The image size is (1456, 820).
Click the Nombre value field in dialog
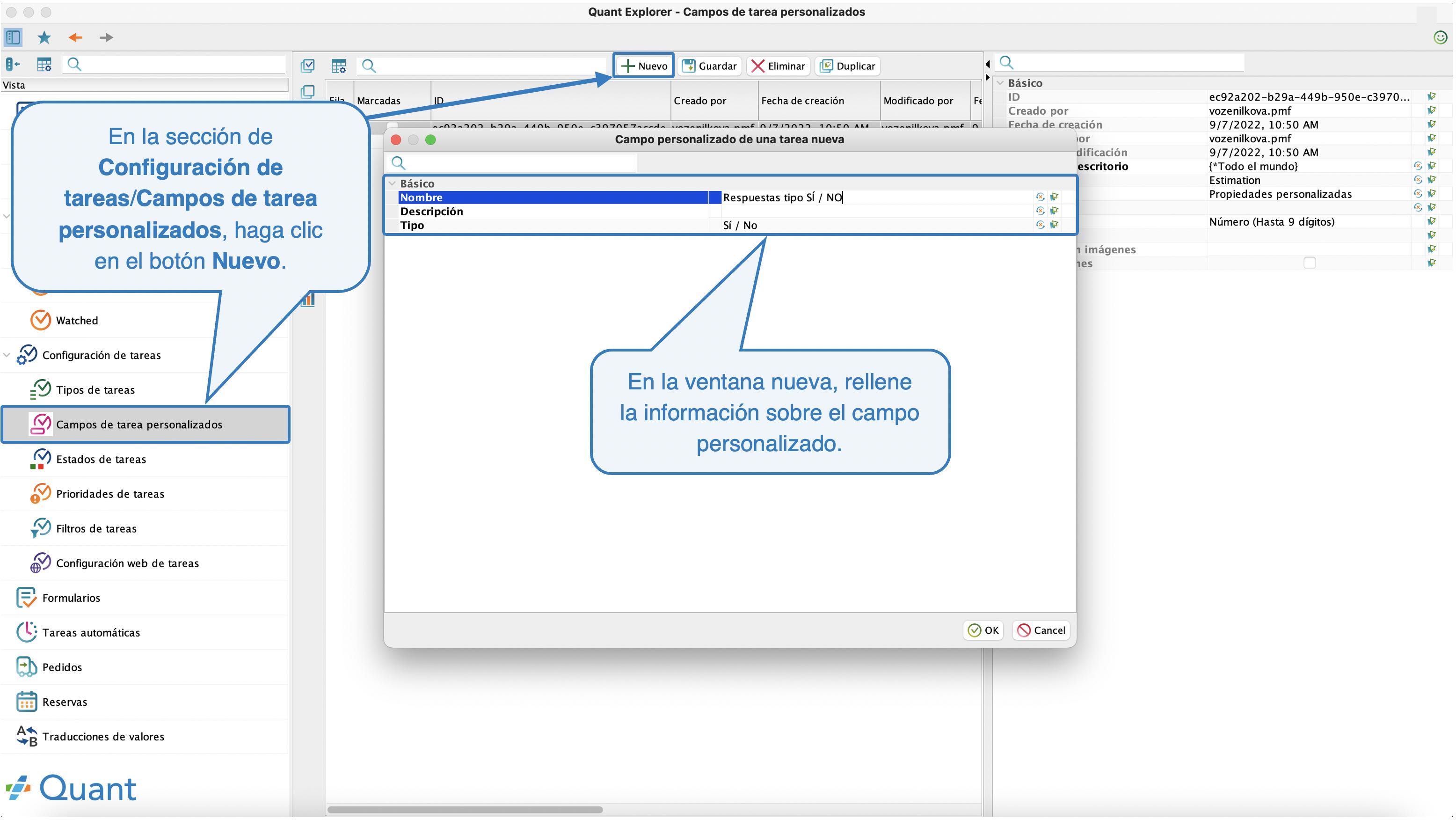pyautogui.click(x=877, y=197)
